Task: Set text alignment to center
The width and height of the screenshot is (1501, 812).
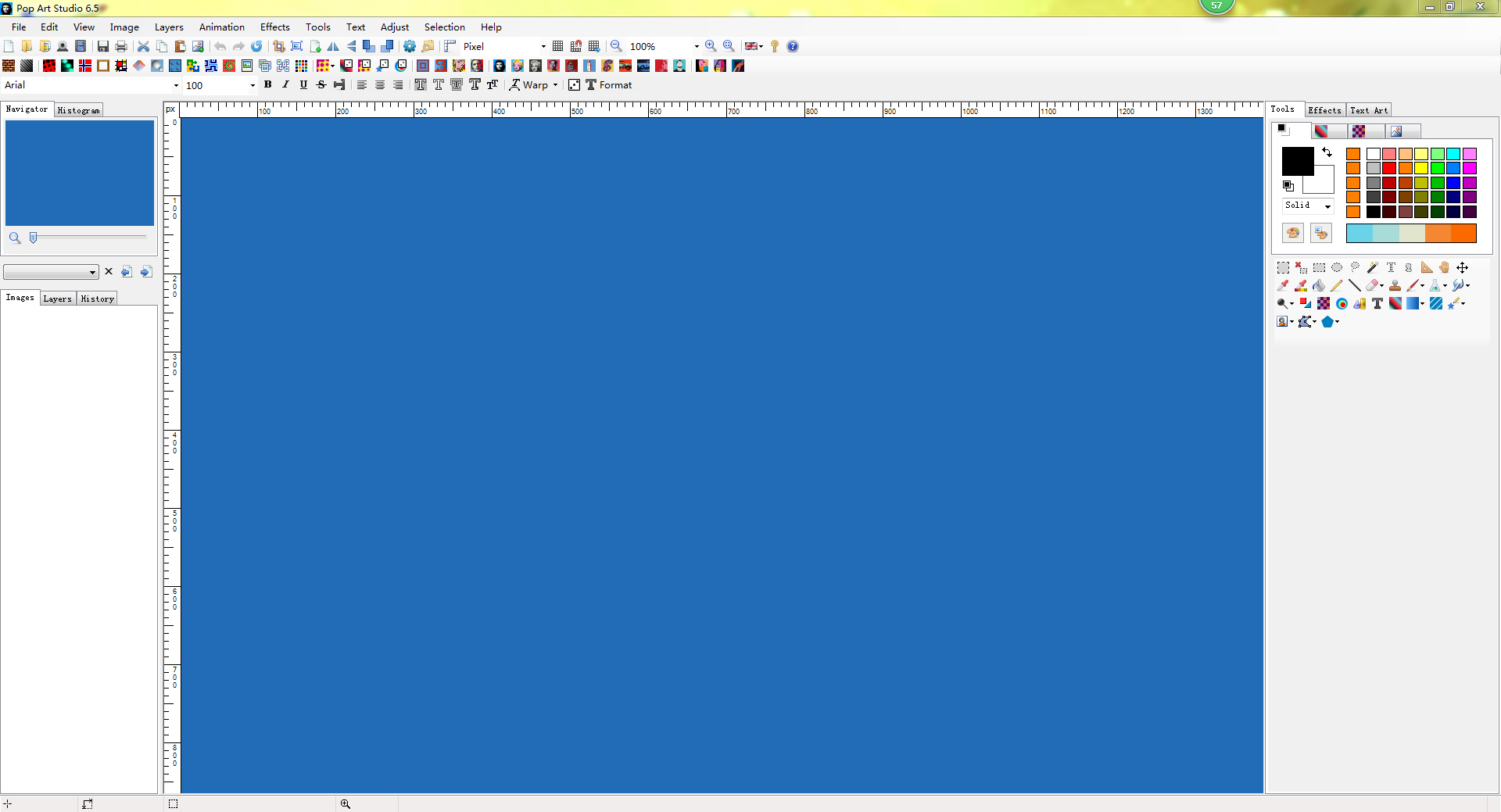Action: click(x=380, y=84)
